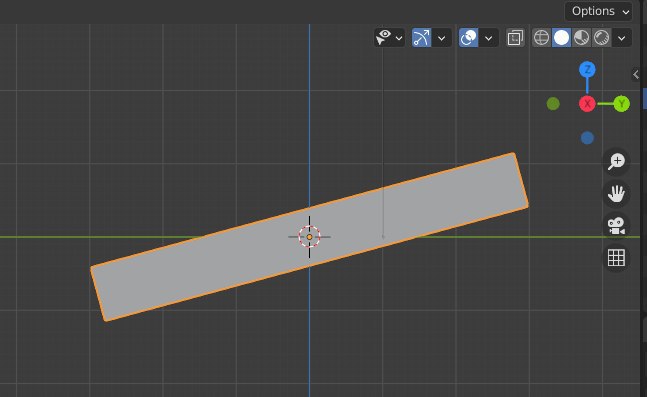Toggle X-ray mode
The height and width of the screenshot is (397, 647).
[515, 38]
